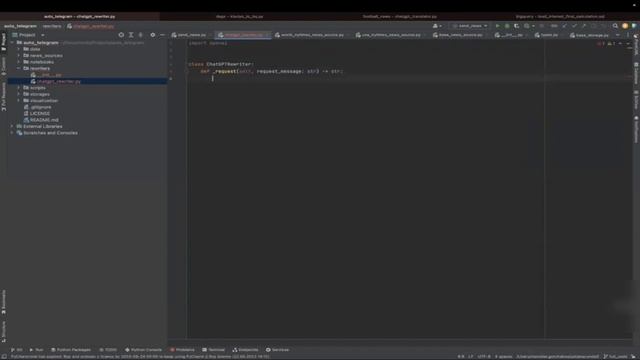Image resolution: width=640 pixels, height=360 pixels.
Task: Open the Git branch widget in status bar
Action: coord(615,357)
